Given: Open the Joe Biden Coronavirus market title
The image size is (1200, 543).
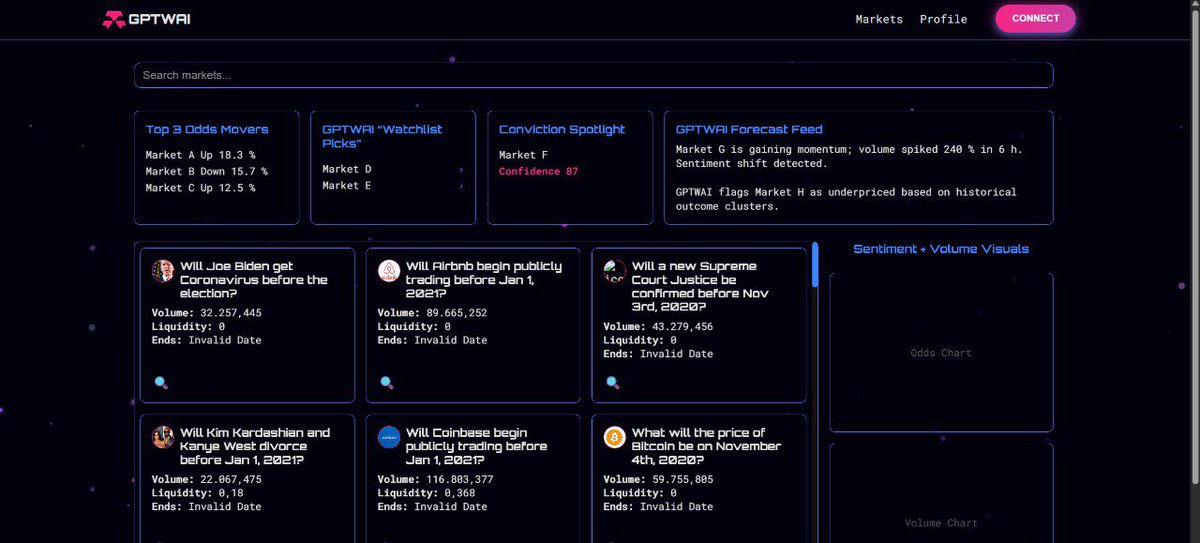Looking at the screenshot, I should 254,280.
